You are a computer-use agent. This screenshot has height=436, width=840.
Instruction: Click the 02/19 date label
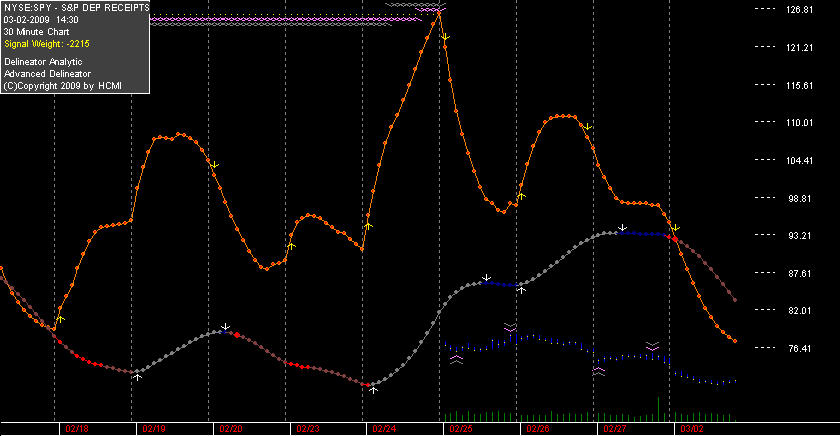154,429
